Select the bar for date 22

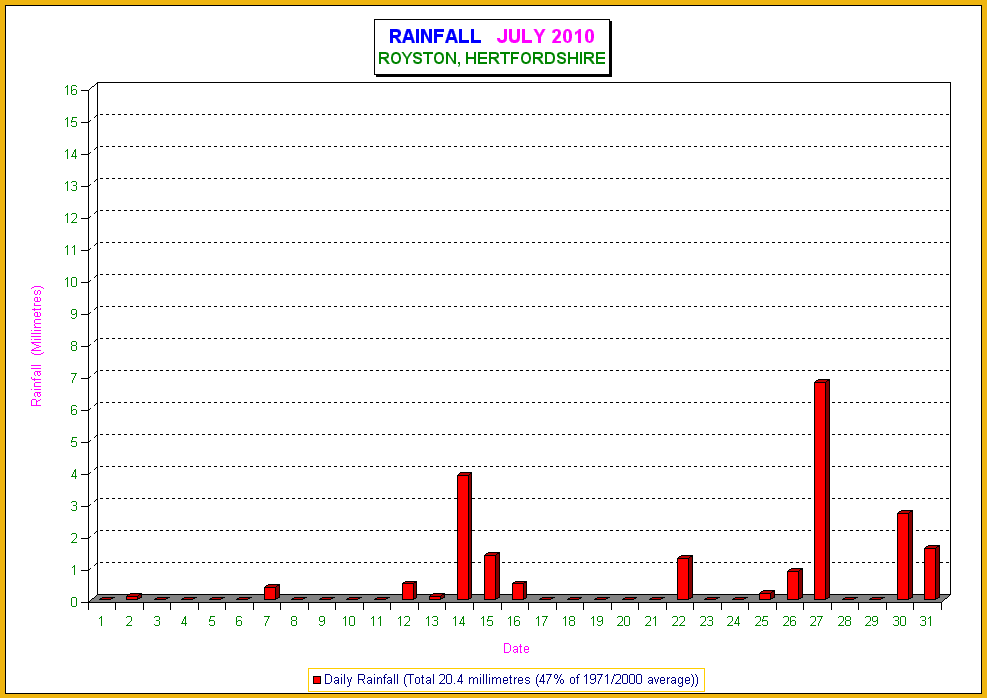click(x=684, y=578)
